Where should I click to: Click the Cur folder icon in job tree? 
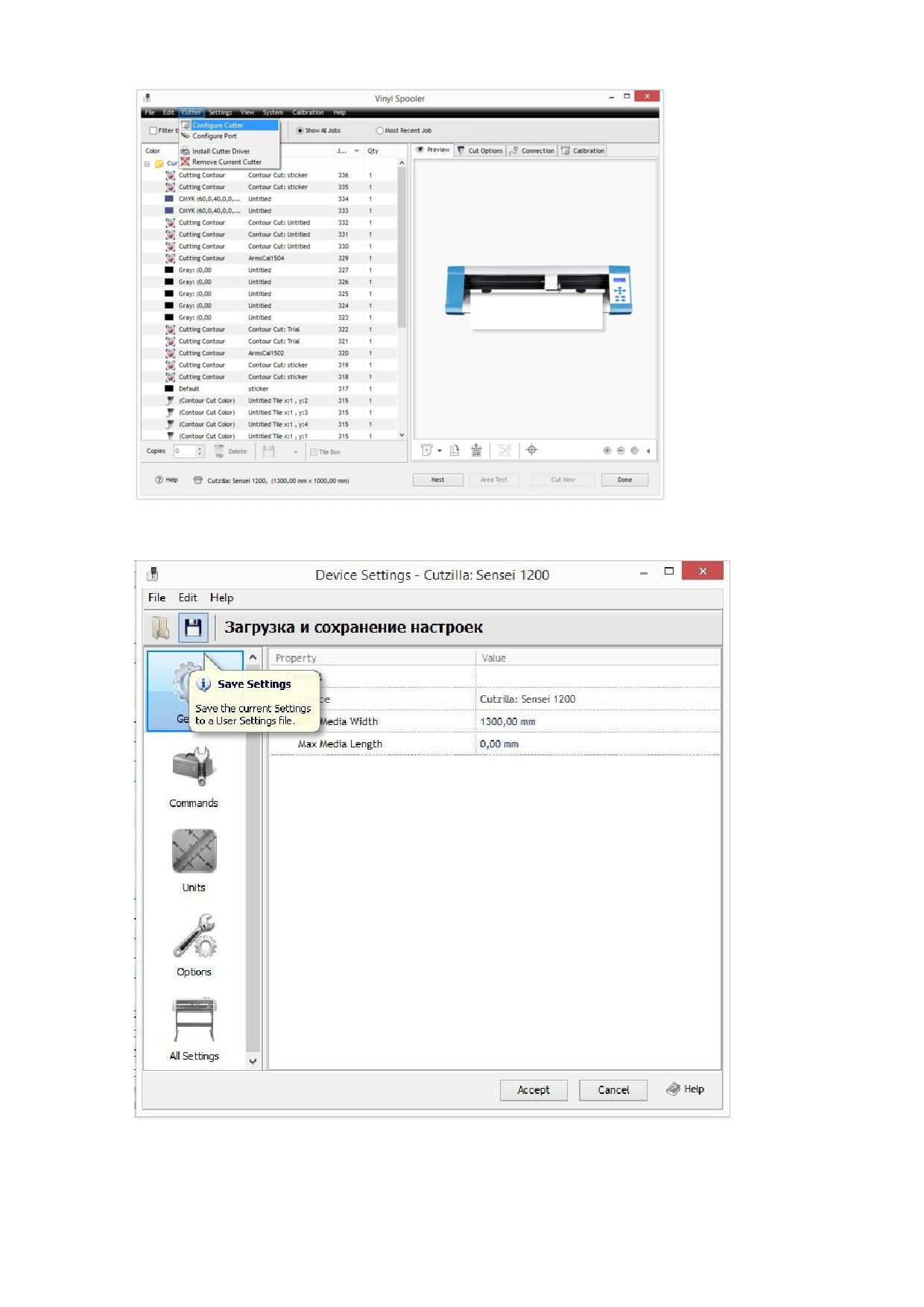[x=159, y=164]
